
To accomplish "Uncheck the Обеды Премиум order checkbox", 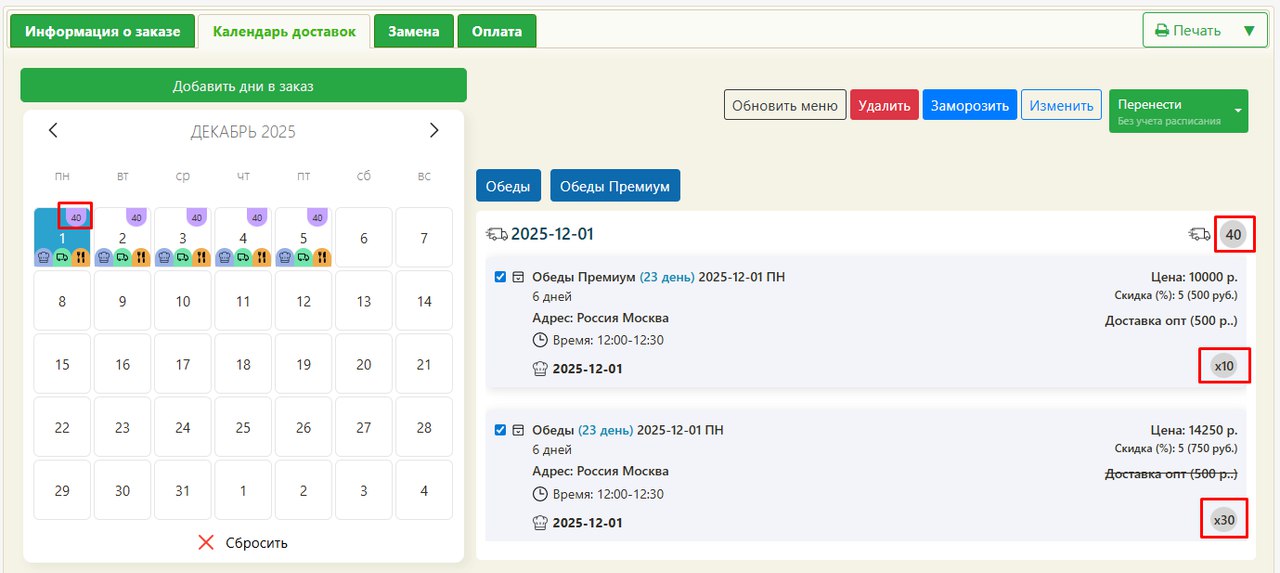I will coord(501,277).
